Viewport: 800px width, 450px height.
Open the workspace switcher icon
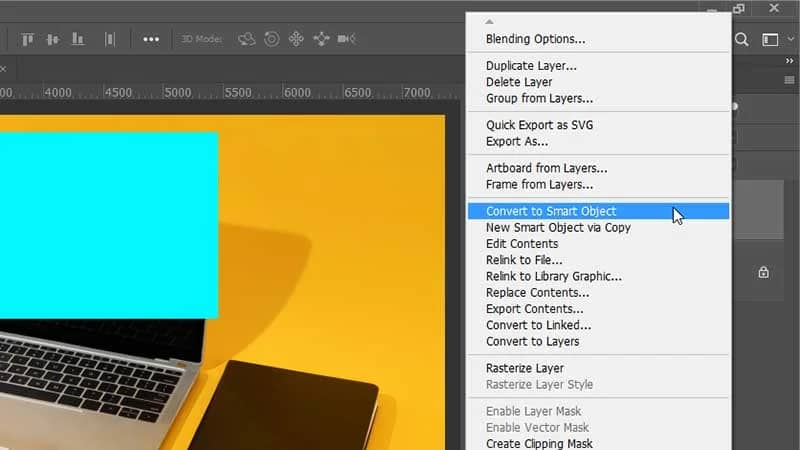click(x=770, y=40)
